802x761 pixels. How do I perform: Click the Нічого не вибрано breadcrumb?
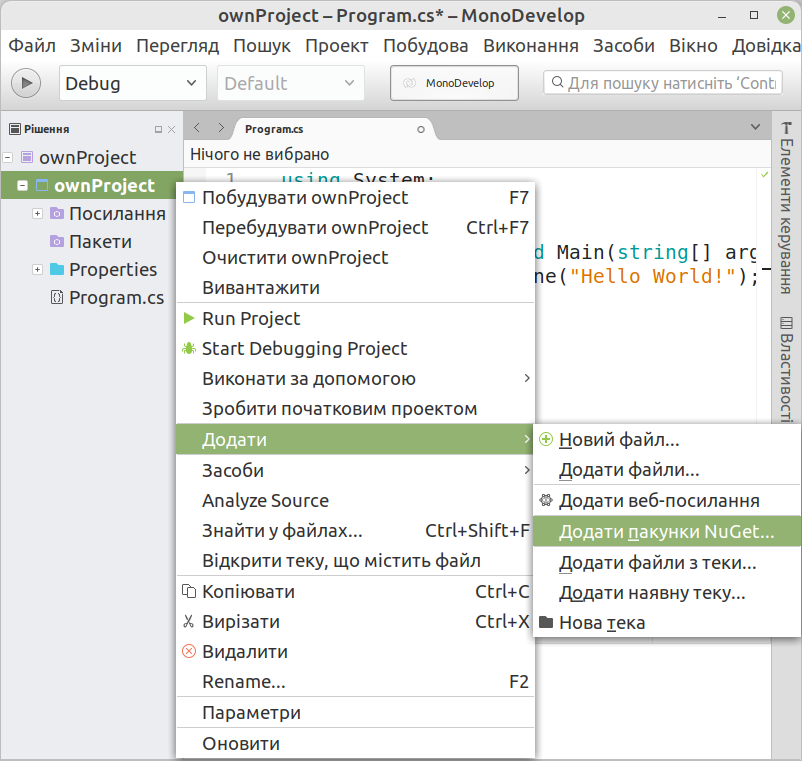(259, 154)
